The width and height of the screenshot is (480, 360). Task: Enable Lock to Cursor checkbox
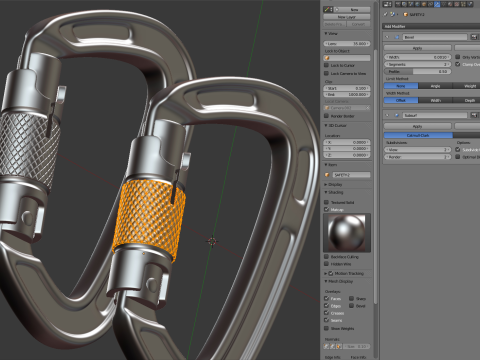pos(327,65)
